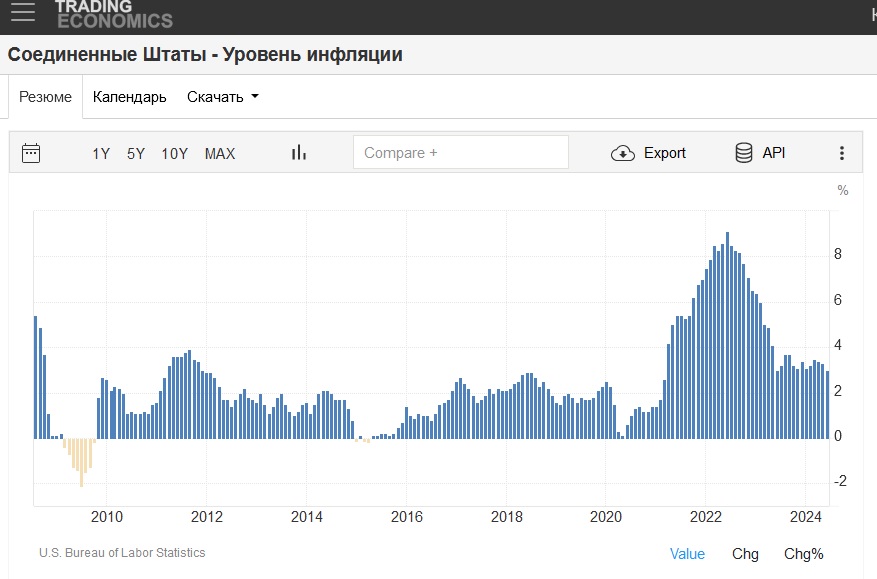Switch chart display to Value
Screen dimensions: 877x579
coord(687,554)
